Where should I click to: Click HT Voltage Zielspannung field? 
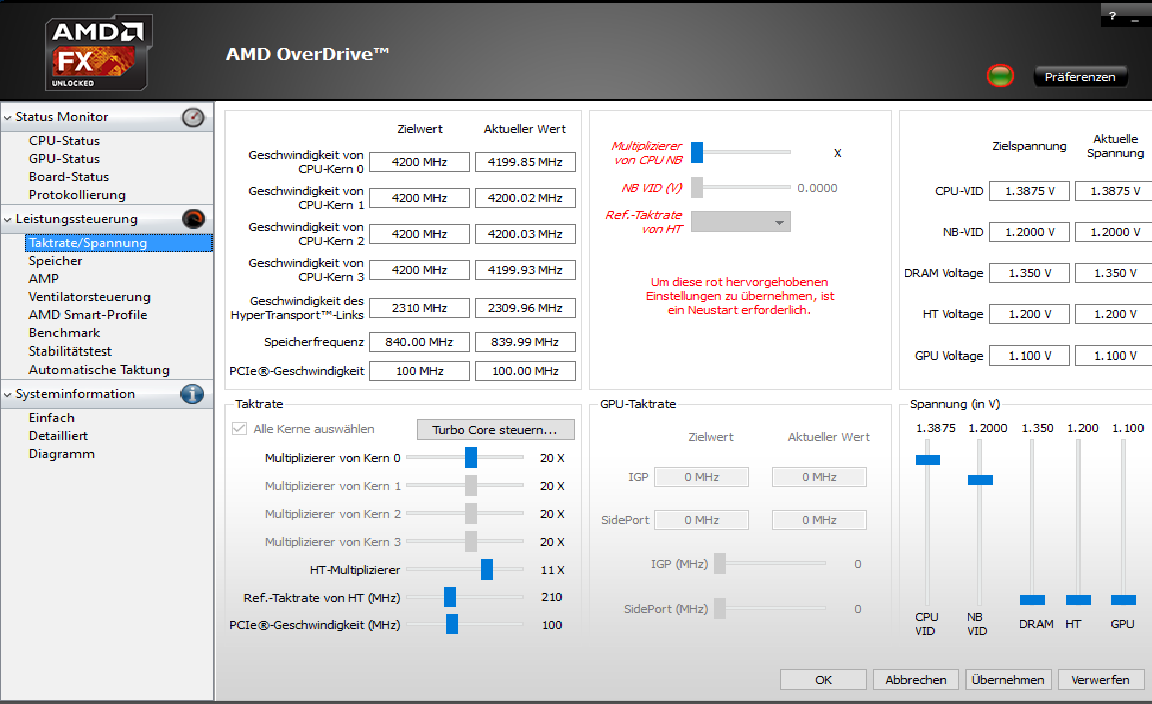coord(1030,315)
